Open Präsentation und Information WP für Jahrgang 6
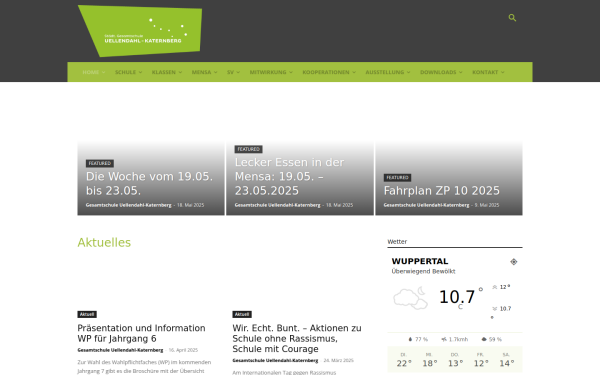Screen dimensions: 600x375 coord(141,333)
